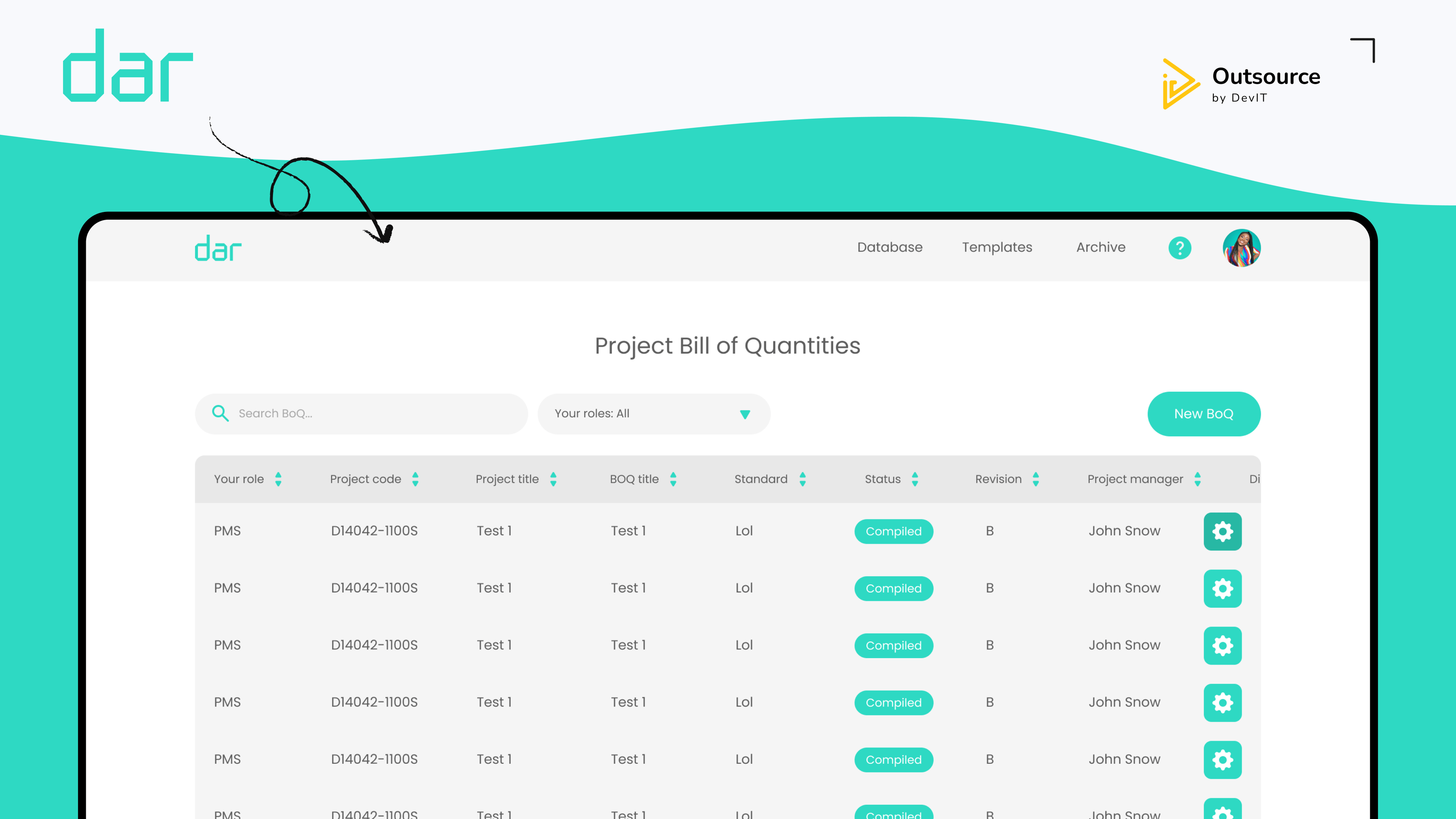This screenshot has width=1456, height=819.
Task: Sort by Project manager column arrows
Action: point(1198,479)
